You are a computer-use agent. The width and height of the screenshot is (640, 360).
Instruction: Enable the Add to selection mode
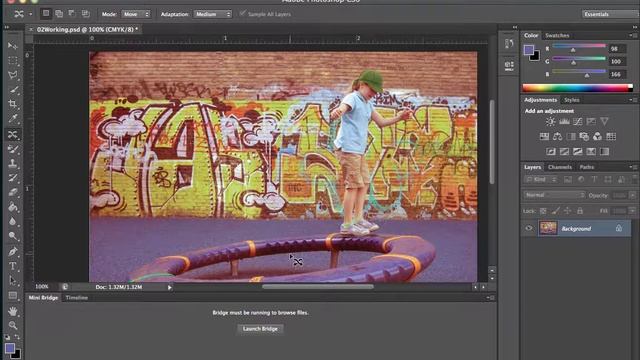[x=59, y=13]
